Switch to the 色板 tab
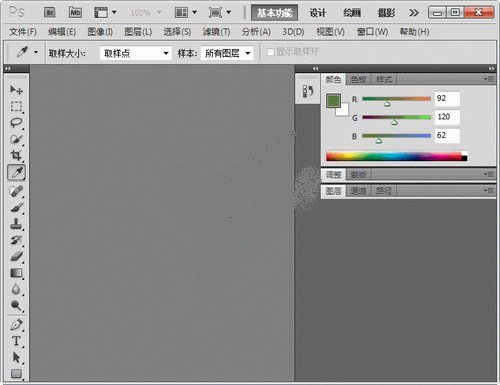This screenshot has height=385, width=500. 358,80
